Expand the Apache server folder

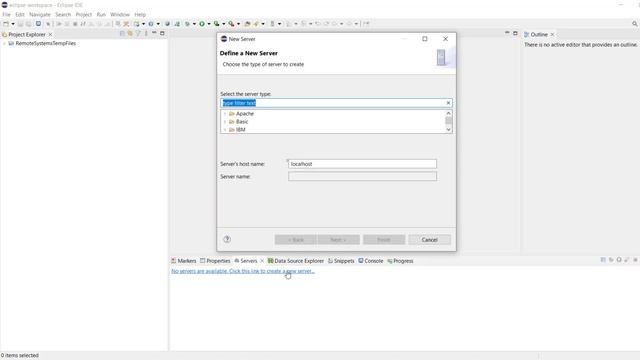tap(225, 114)
